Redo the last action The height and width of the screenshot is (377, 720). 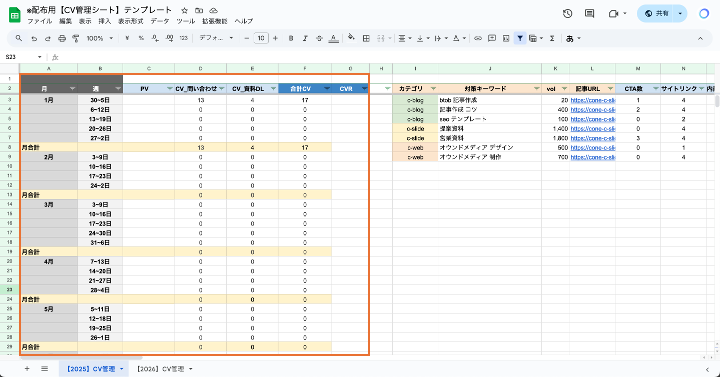pos(48,39)
